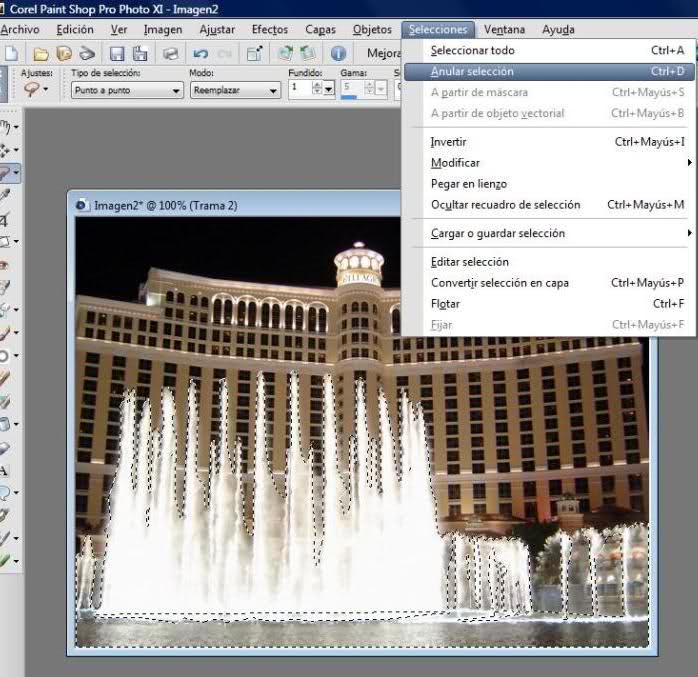Rotate the image right with the toolbar icon
The height and width of the screenshot is (677, 698).
click(x=285, y=54)
